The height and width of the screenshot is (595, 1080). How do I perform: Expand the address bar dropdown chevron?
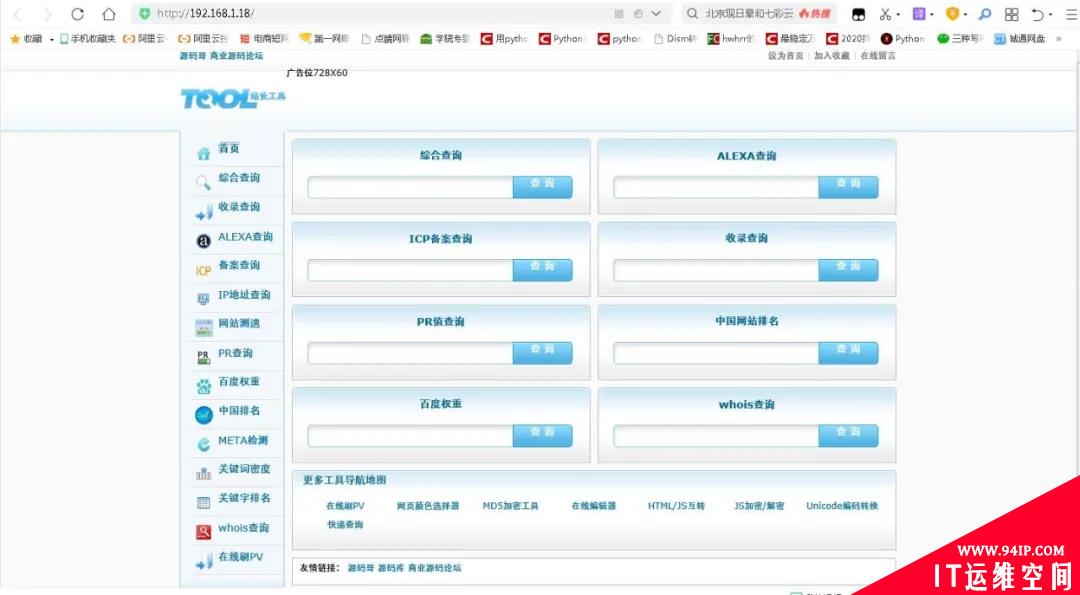pos(656,14)
